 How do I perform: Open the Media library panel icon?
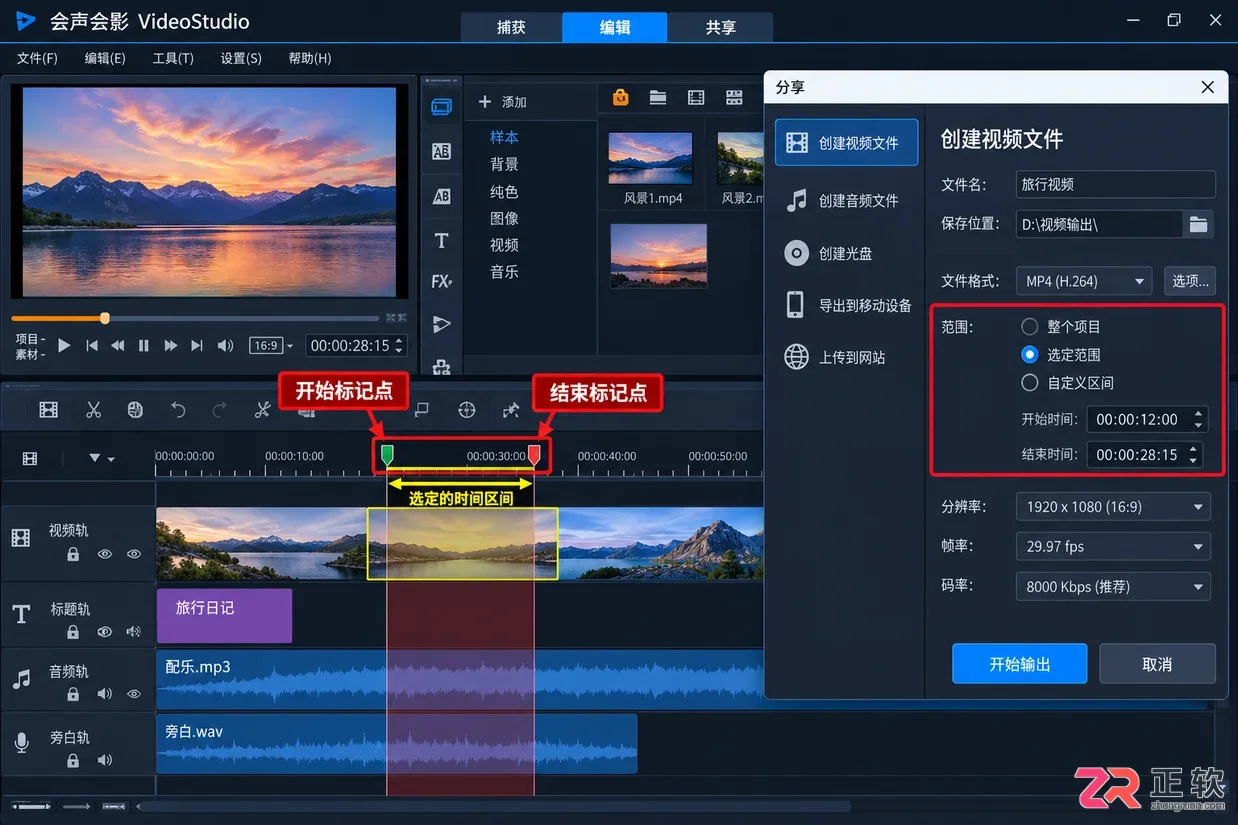(441, 106)
